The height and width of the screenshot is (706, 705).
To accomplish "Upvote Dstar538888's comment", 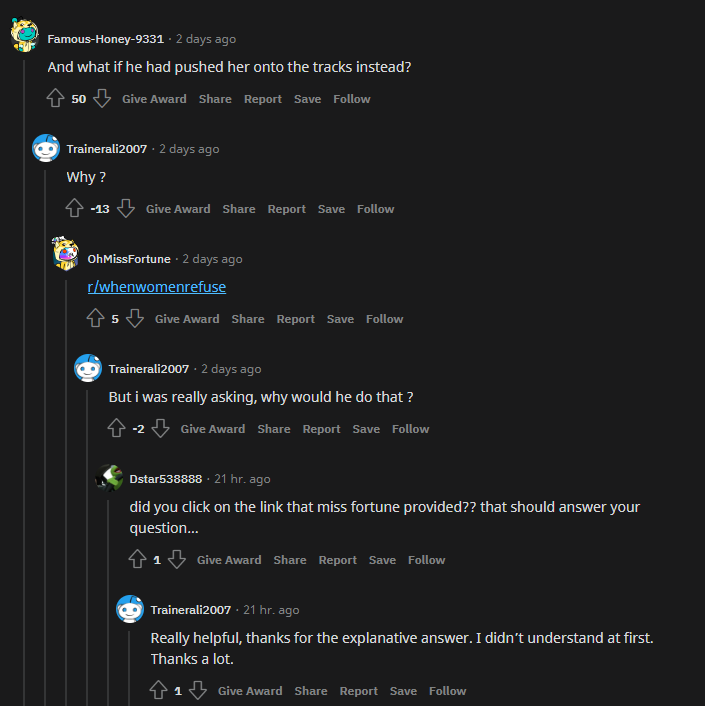I will click(x=137, y=559).
